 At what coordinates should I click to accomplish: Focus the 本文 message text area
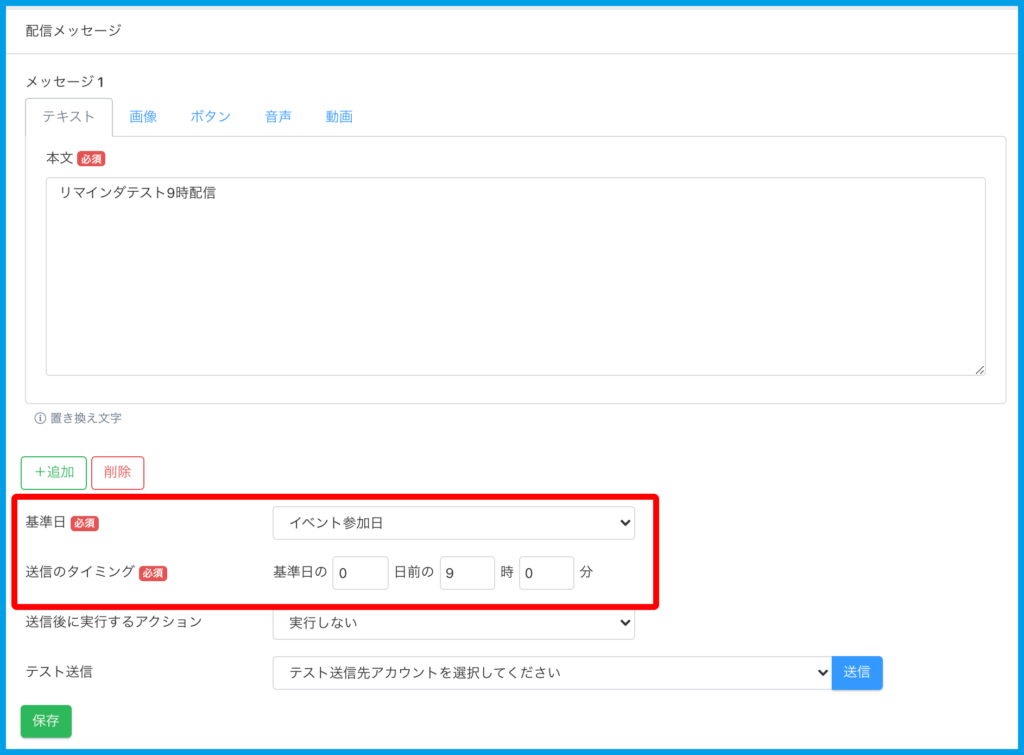pyautogui.click(x=515, y=277)
